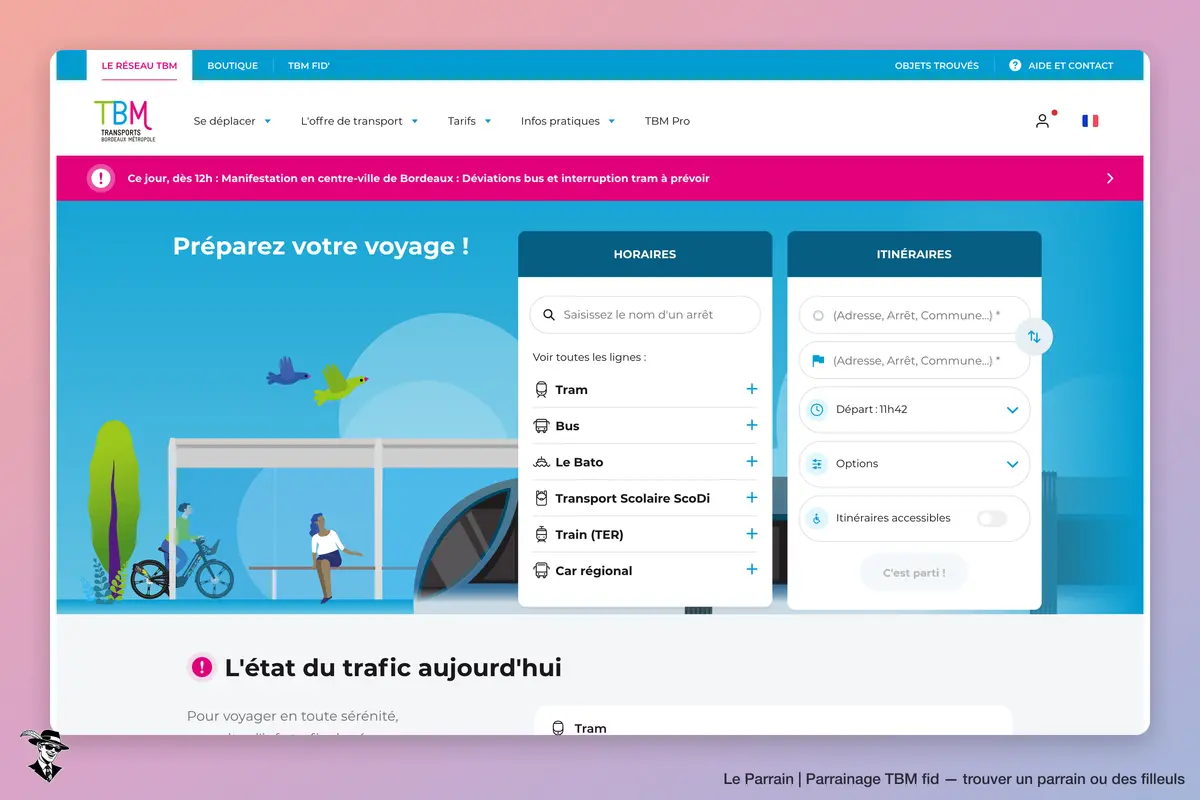Click the French flag language icon
The image size is (1200, 800).
tap(1090, 121)
